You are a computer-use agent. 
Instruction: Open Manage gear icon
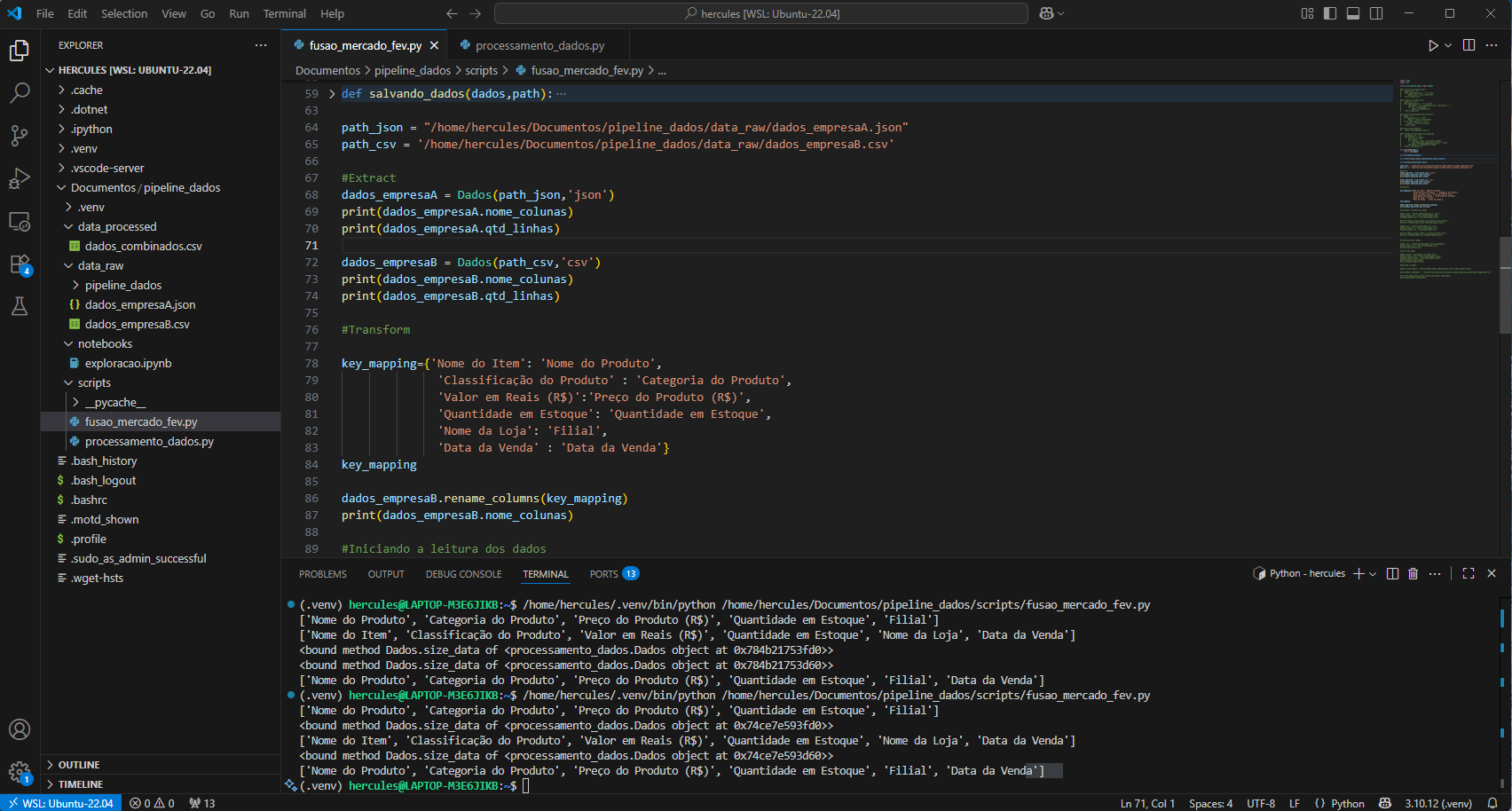pos(20,772)
